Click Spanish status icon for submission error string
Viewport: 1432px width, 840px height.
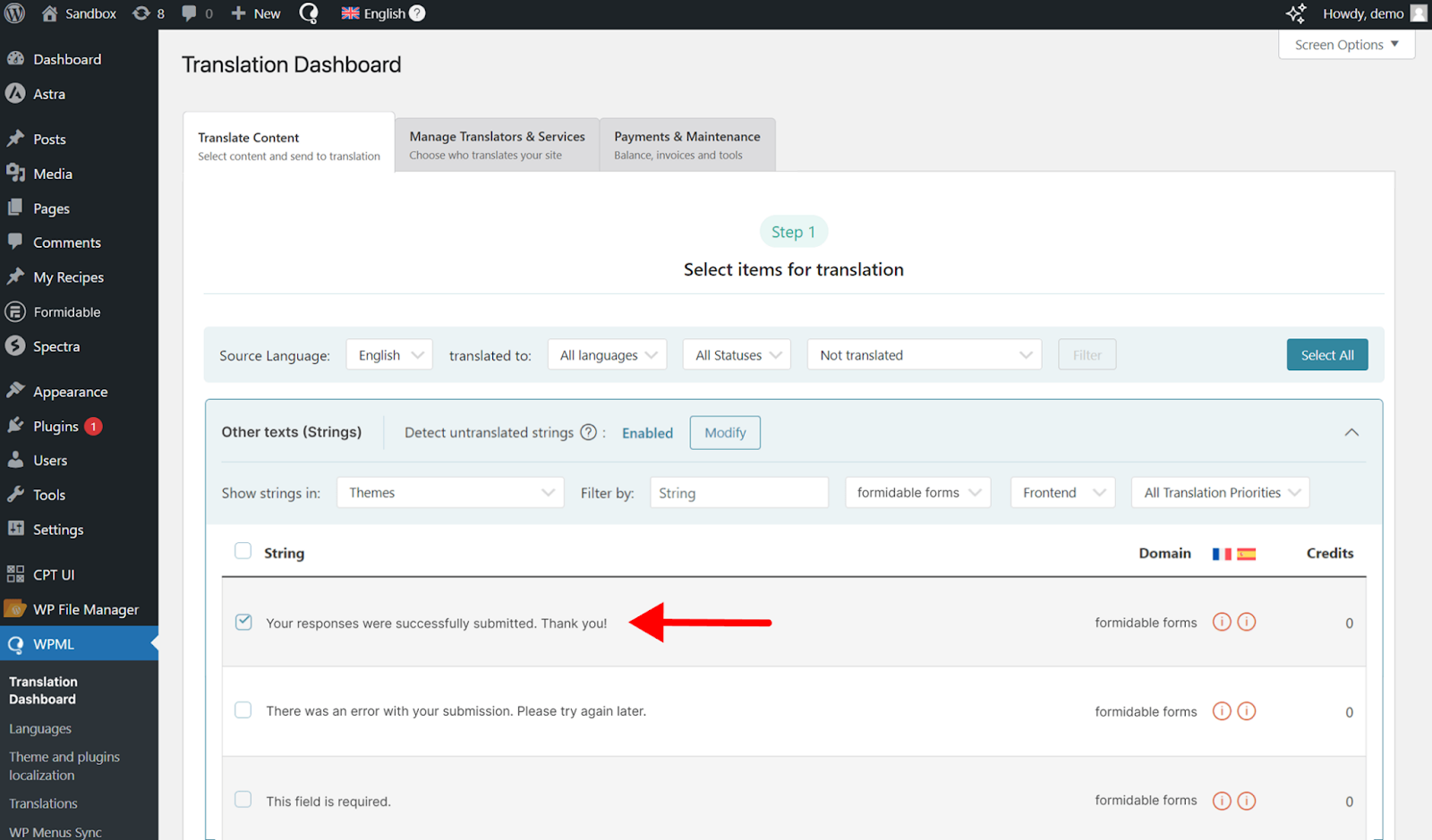(x=1247, y=711)
